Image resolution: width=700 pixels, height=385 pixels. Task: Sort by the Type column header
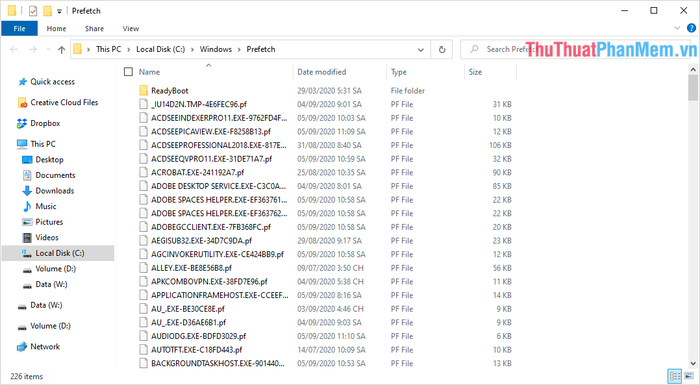tap(399, 72)
